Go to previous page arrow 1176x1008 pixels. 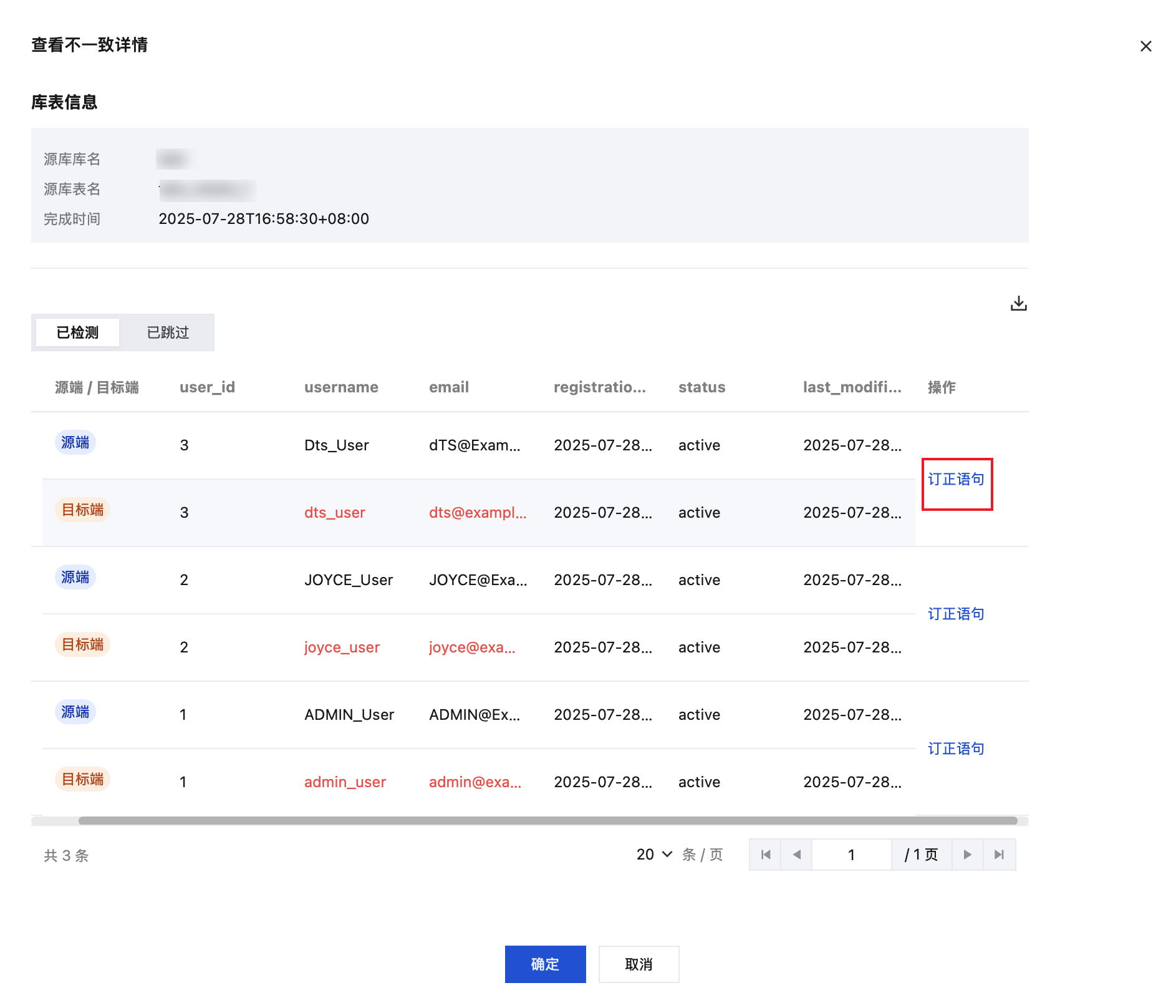coord(796,855)
